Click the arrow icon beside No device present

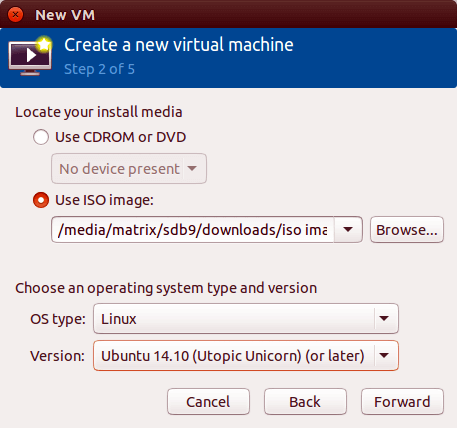(x=192, y=168)
